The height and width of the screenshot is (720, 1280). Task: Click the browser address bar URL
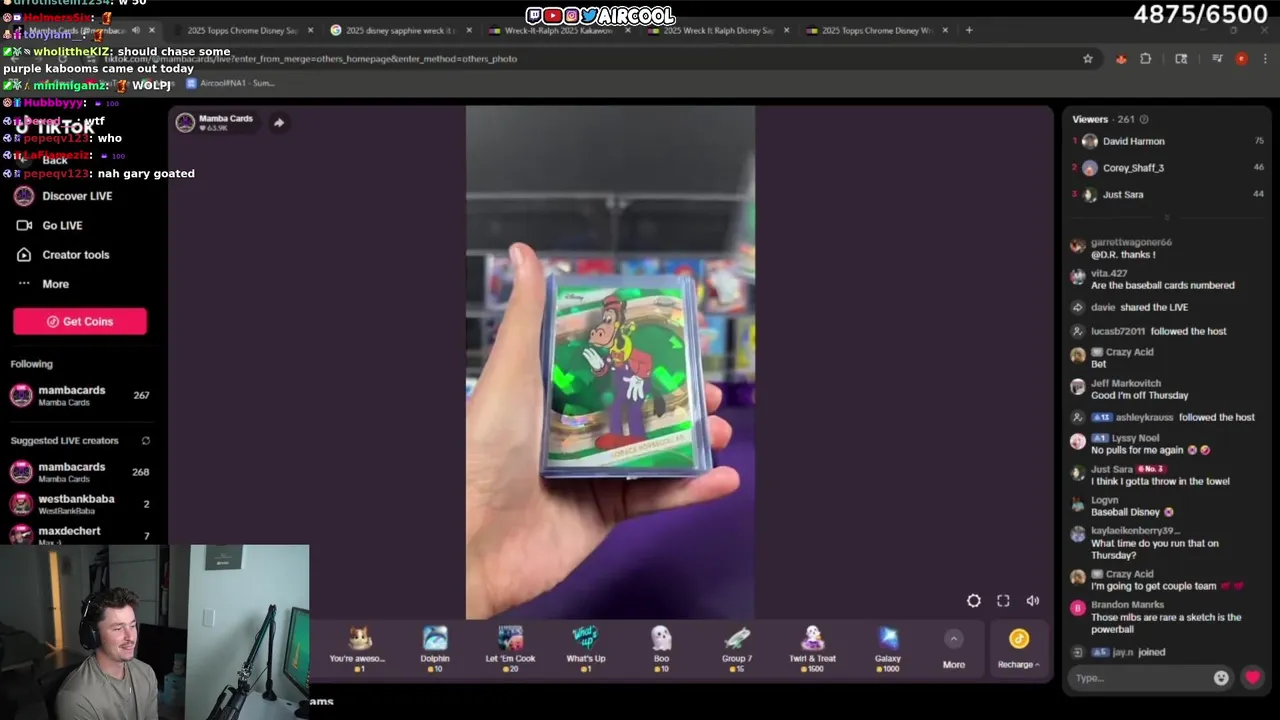(x=310, y=59)
